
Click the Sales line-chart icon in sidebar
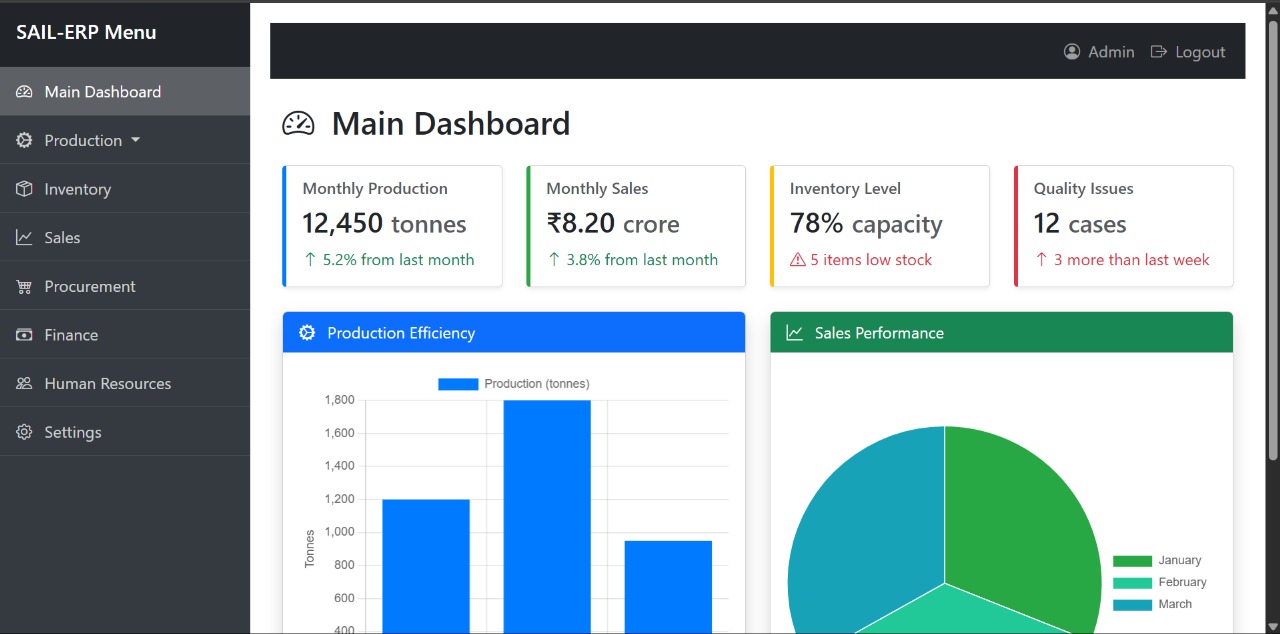pos(24,237)
